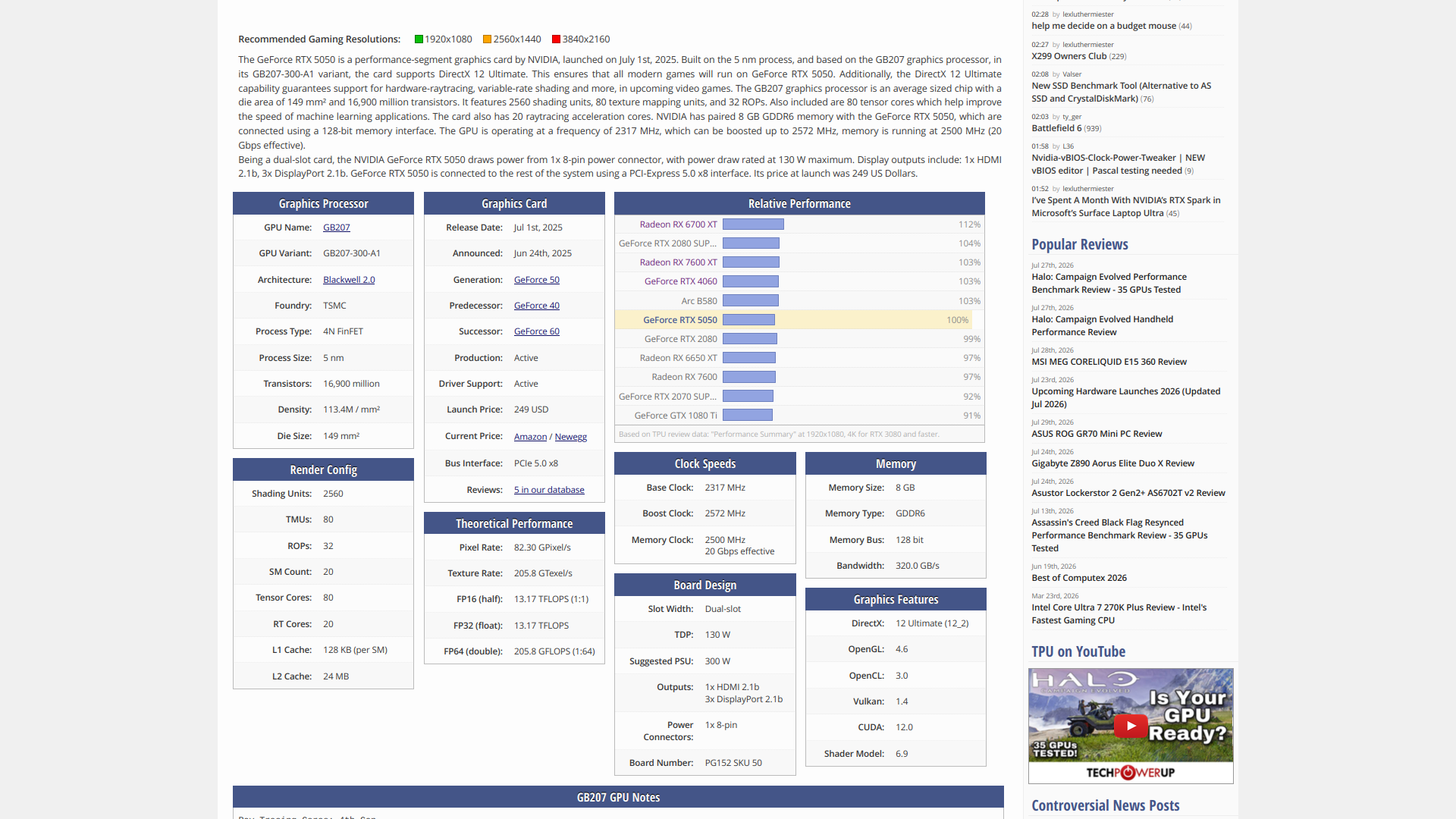Open the Blackwell 2.0 architecture link
Screen dimensions: 1456x819
click(349, 280)
